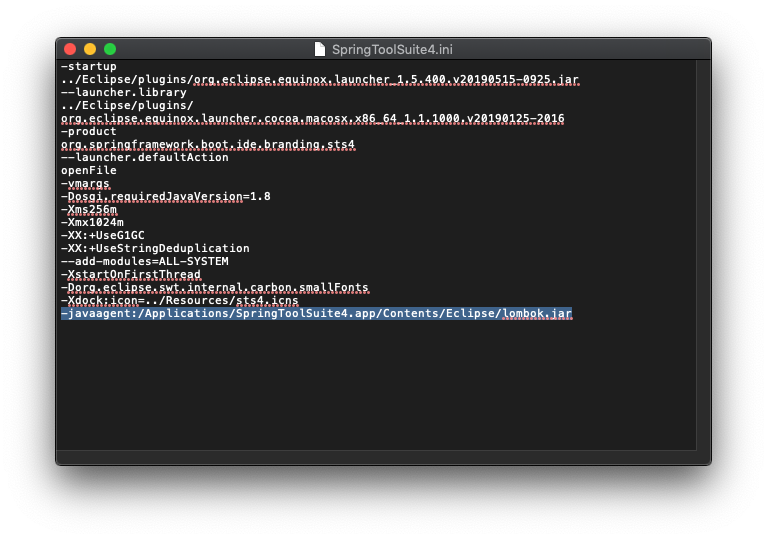Click the org.eclipse.equinox.launcher_1.5.400 jar path line

tap(320, 79)
